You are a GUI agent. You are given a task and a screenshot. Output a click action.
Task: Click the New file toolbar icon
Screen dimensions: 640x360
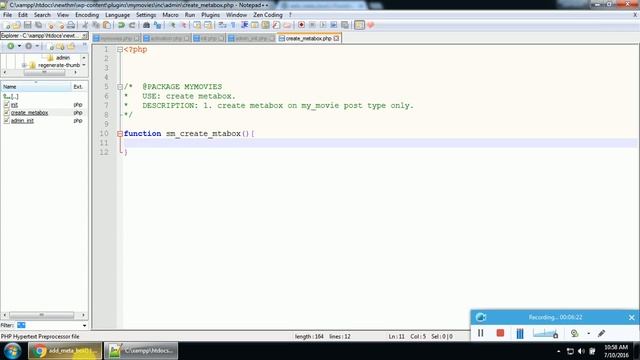click(x=7, y=25)
